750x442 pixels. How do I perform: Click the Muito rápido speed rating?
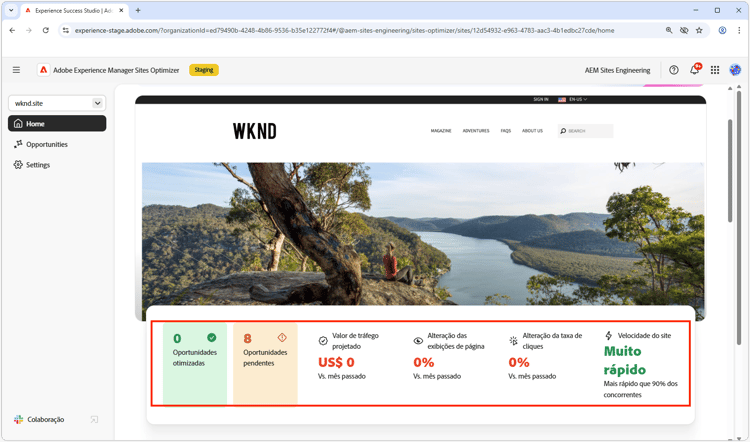click(x=624, y=360)
